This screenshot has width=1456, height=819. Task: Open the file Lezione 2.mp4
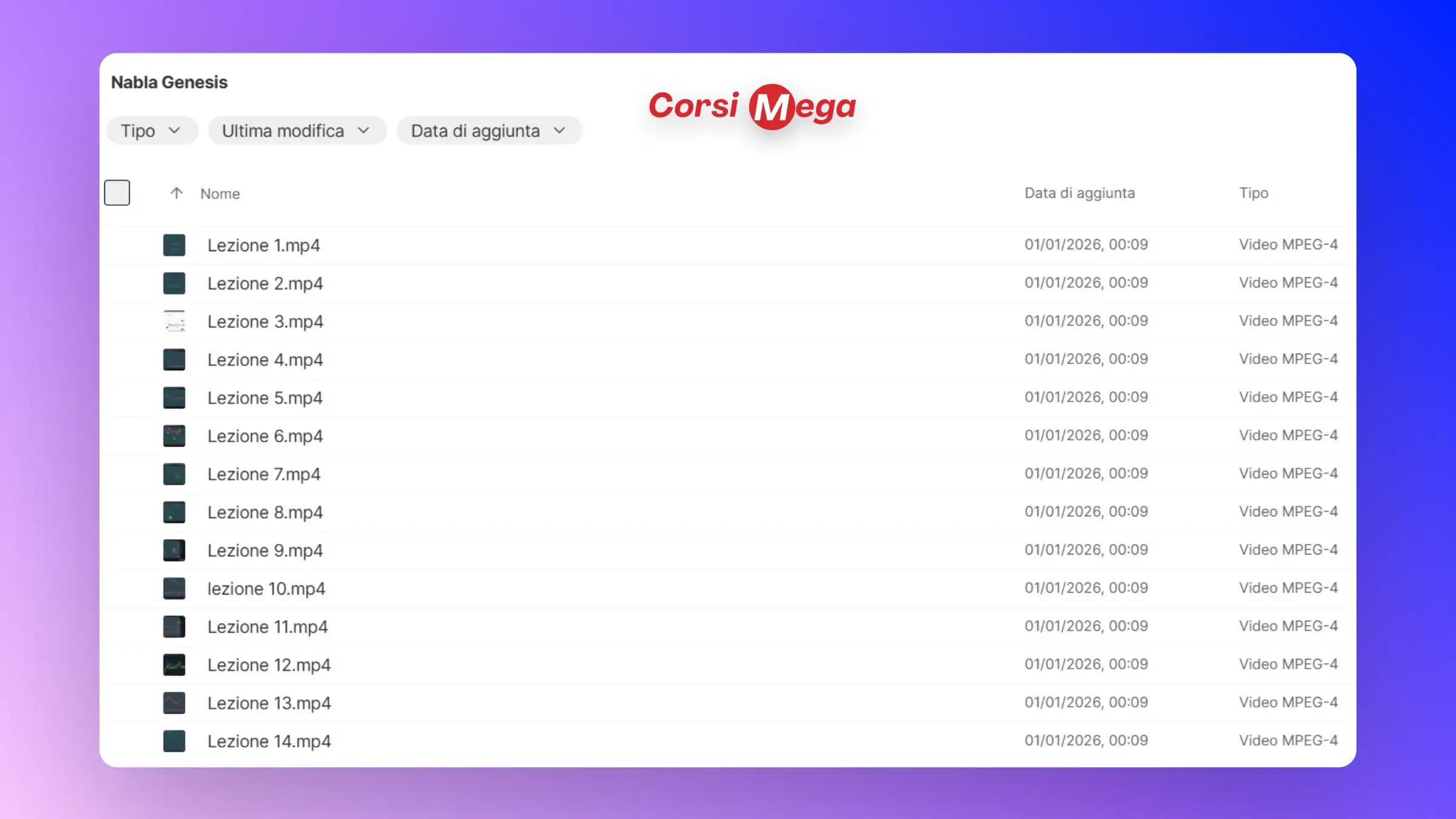pos(265,283)
